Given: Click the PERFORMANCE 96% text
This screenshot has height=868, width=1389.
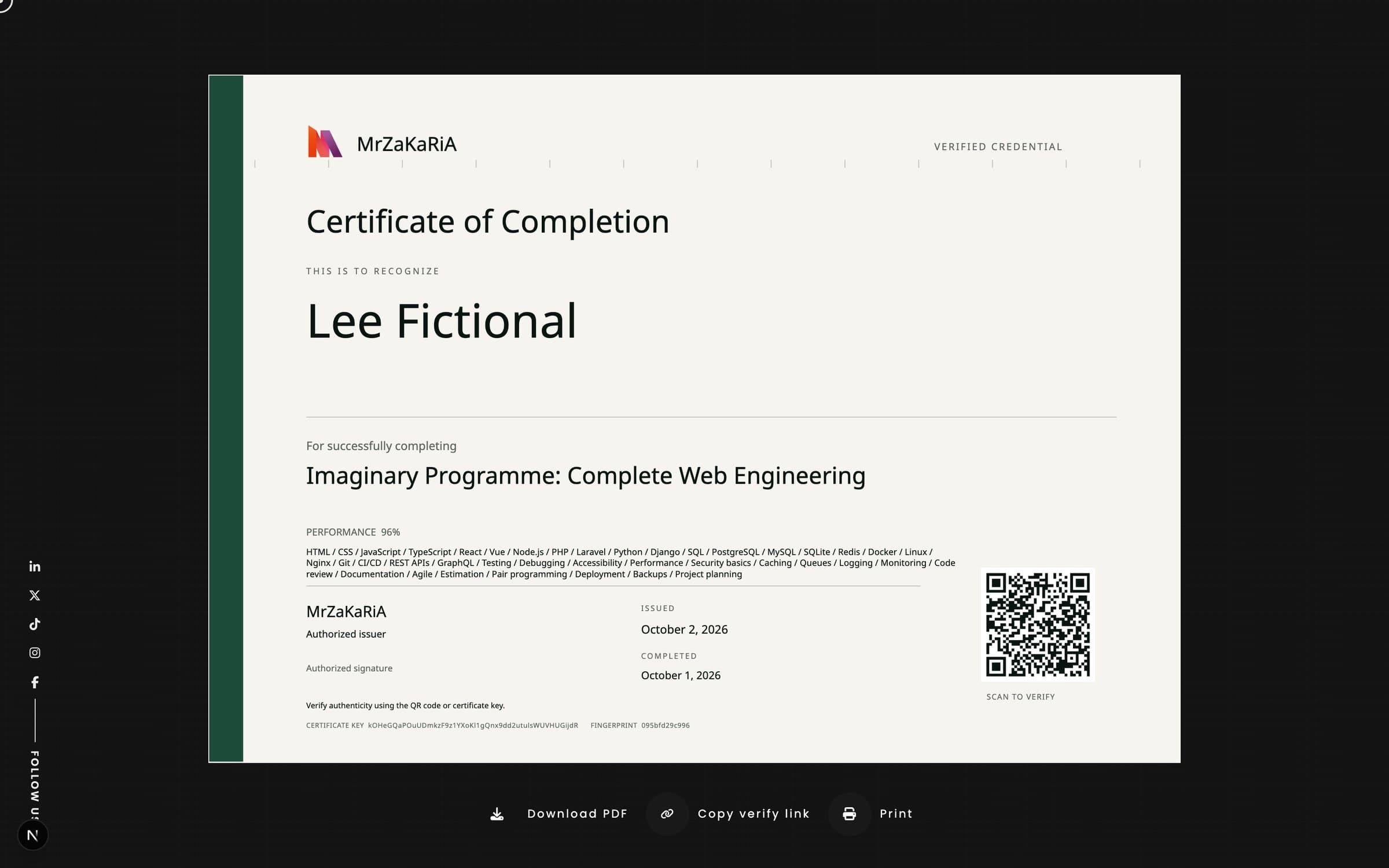Looking at the screenshot, I should click(353, 532).
